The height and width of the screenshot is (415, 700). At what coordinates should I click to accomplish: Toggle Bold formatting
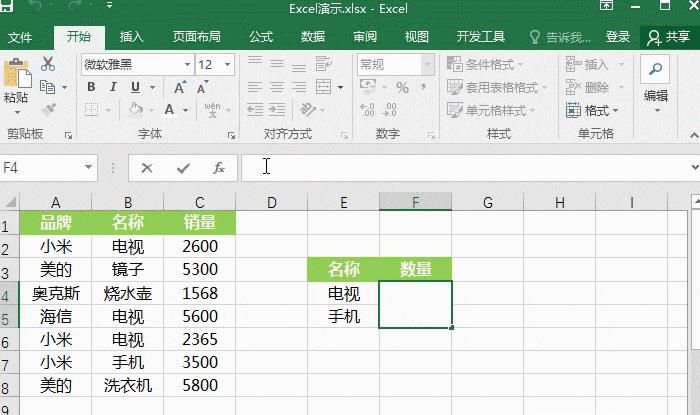(91, 87)
